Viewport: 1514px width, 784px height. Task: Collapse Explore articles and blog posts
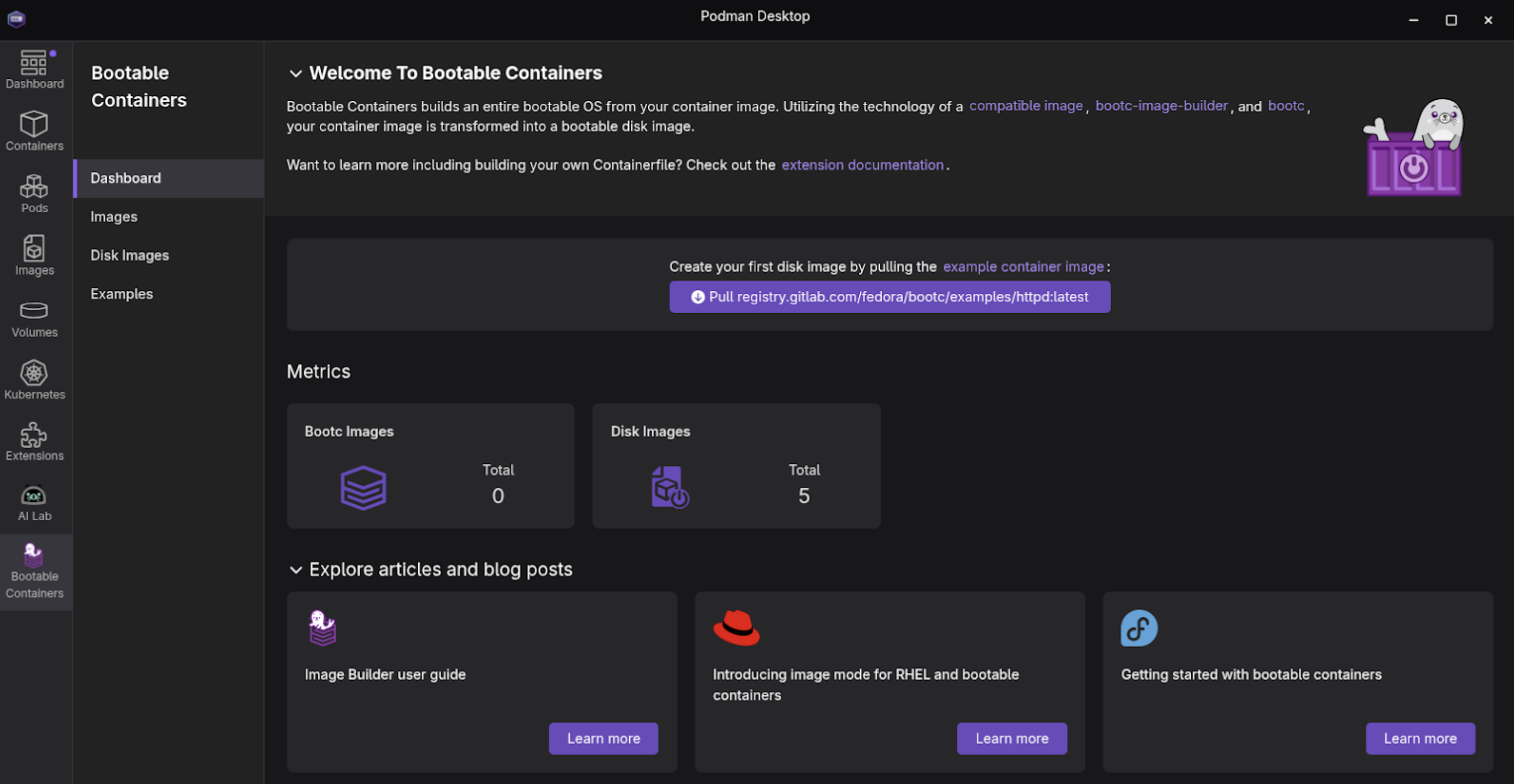click(295, 570)
